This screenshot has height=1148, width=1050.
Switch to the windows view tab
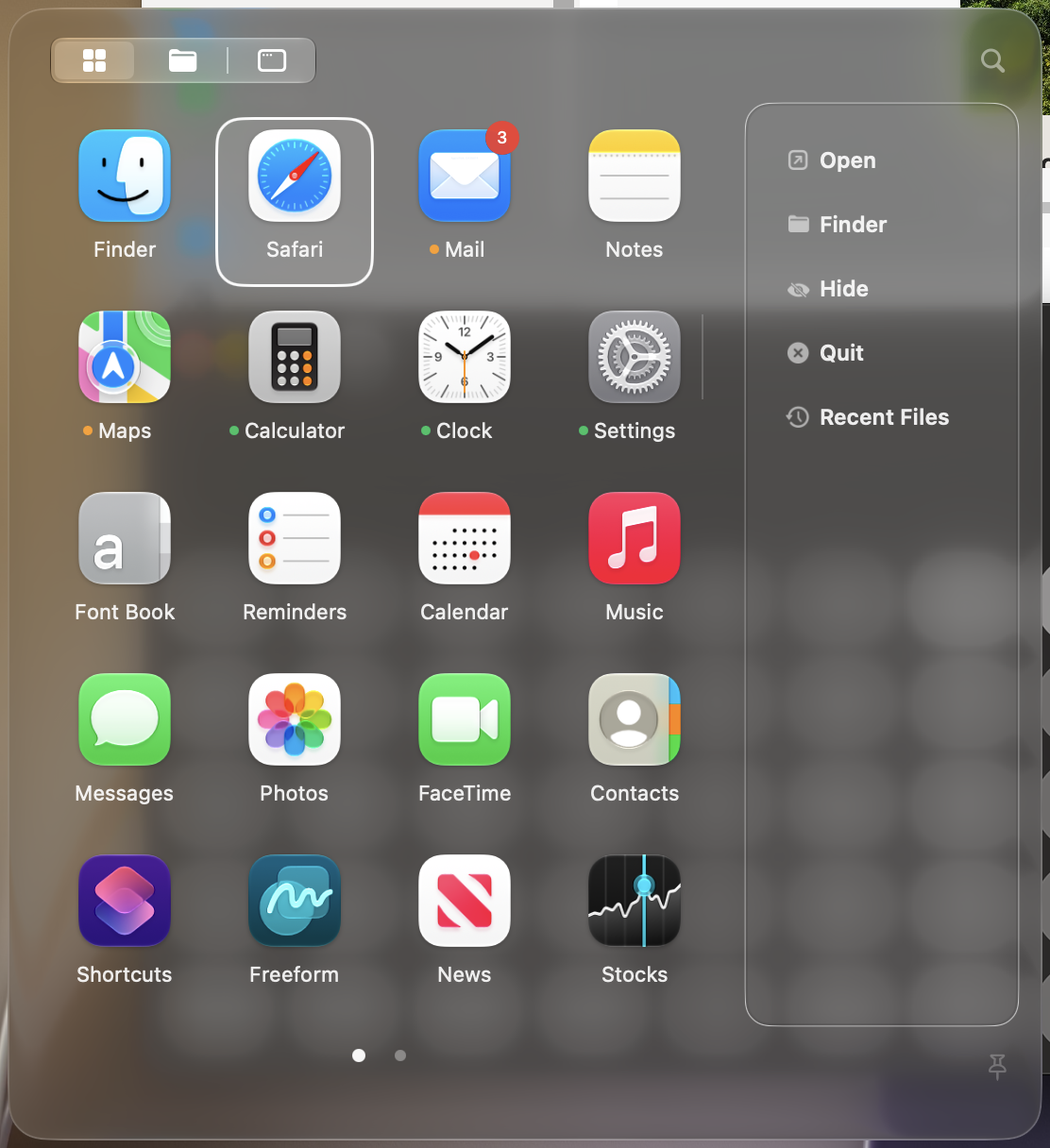(272, 60)
